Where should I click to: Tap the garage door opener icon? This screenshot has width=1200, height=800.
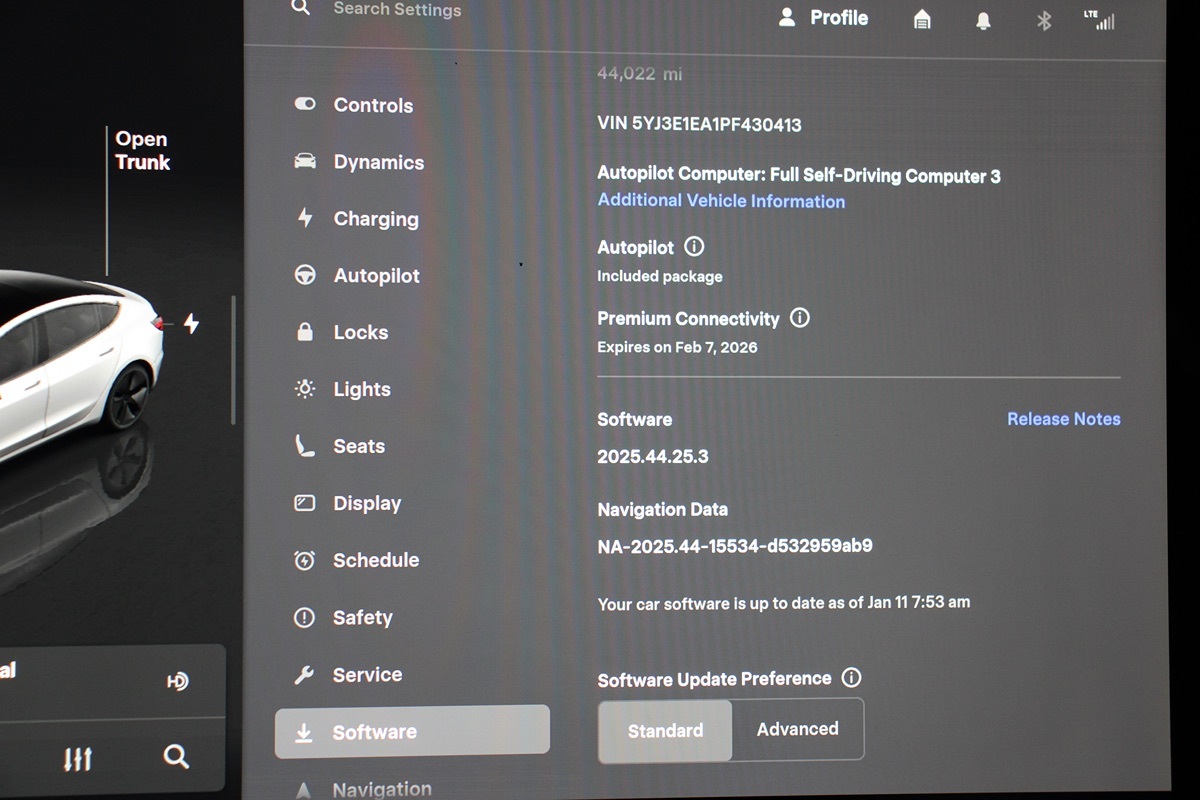coord(922,19)
